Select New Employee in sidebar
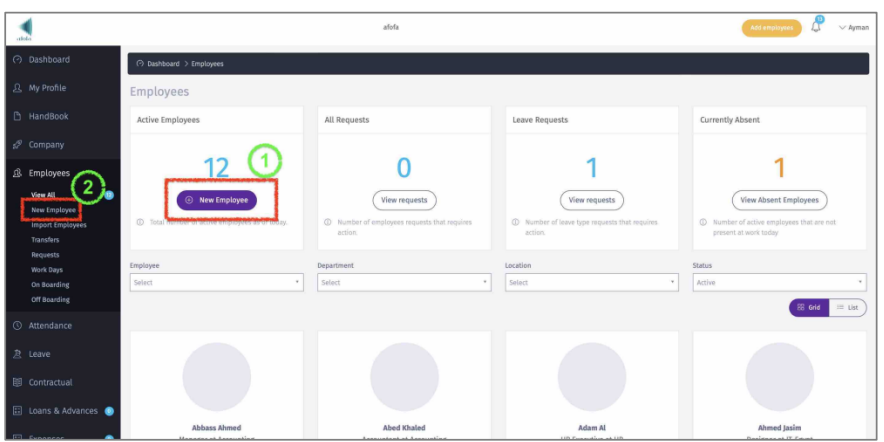This screenshot has height=442, width=884. [53, 210]
